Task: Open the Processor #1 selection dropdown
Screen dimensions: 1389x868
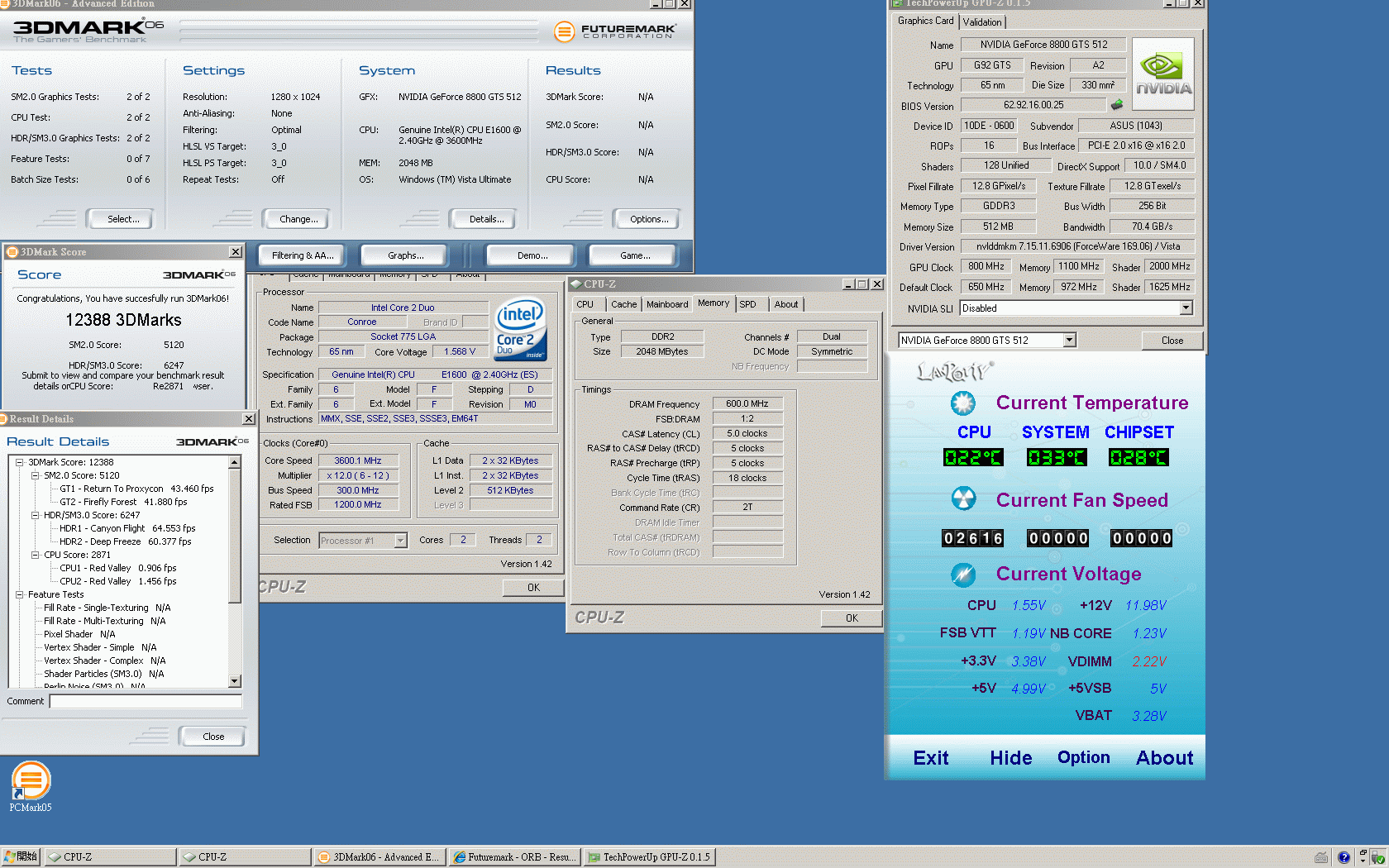Action: [x=400, y=541]
